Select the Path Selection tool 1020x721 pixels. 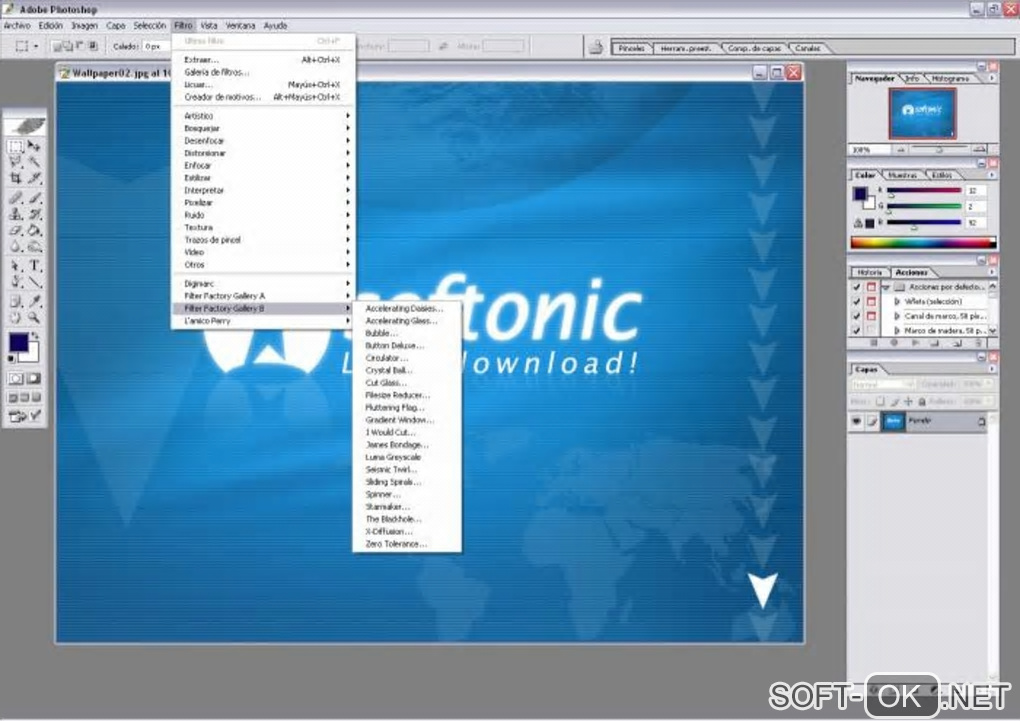[x=16, y=265]
